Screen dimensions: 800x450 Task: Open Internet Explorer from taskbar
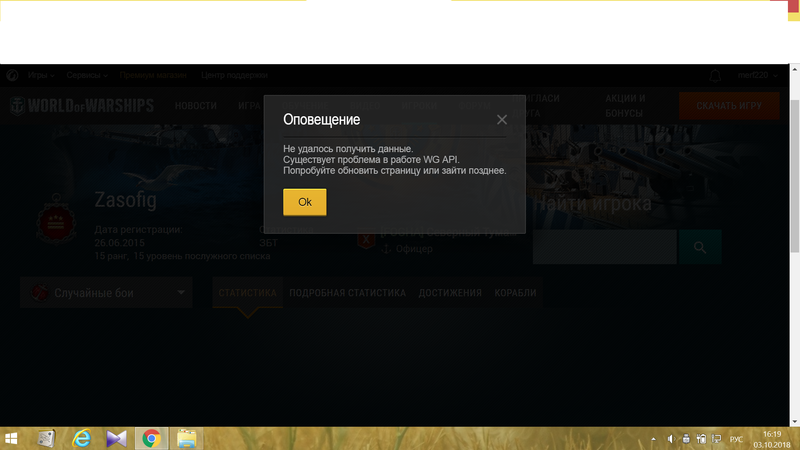point(82,439)
